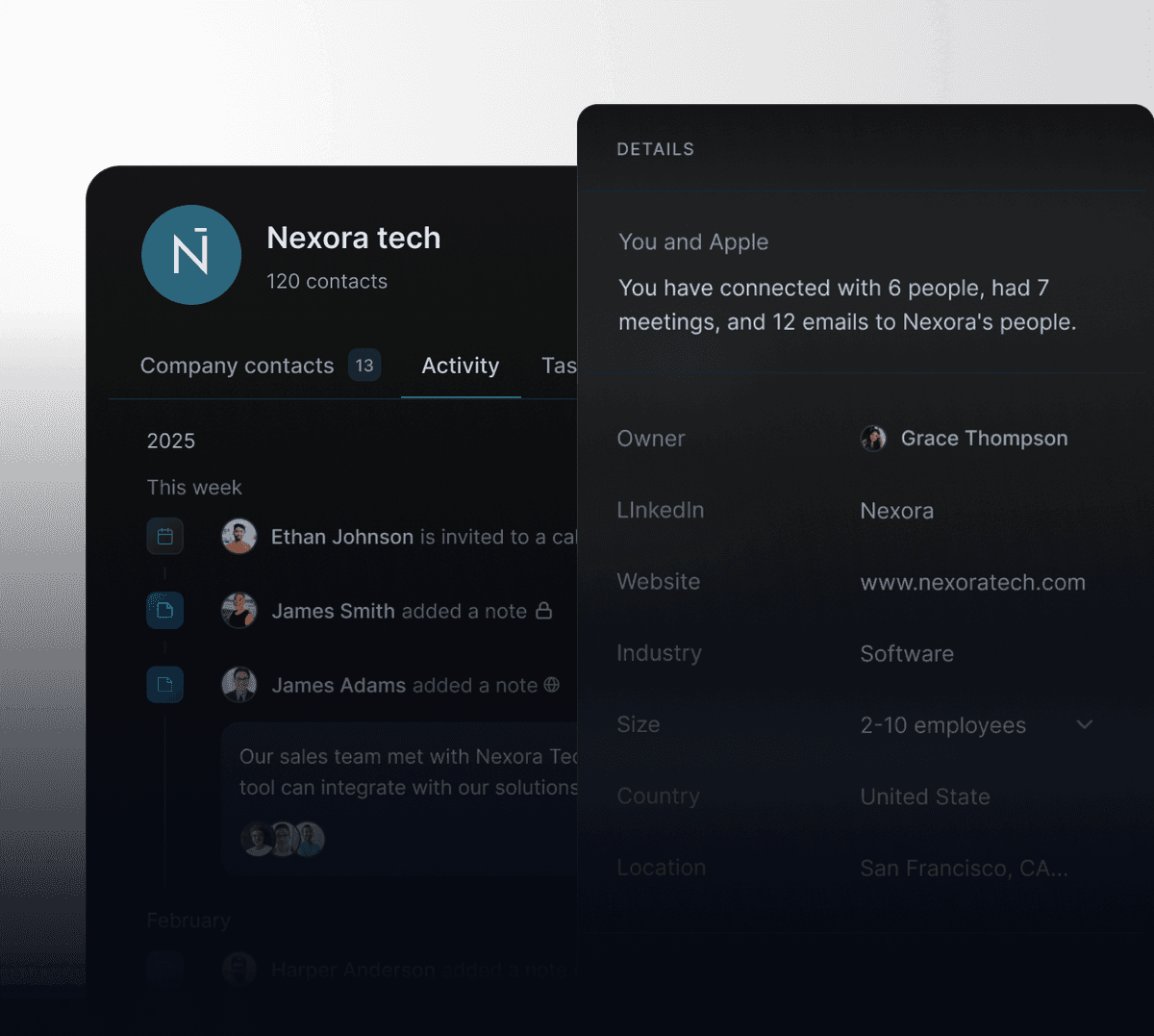
Task: Click the Grace Thompson owner avatar
Action: (873, 439)
